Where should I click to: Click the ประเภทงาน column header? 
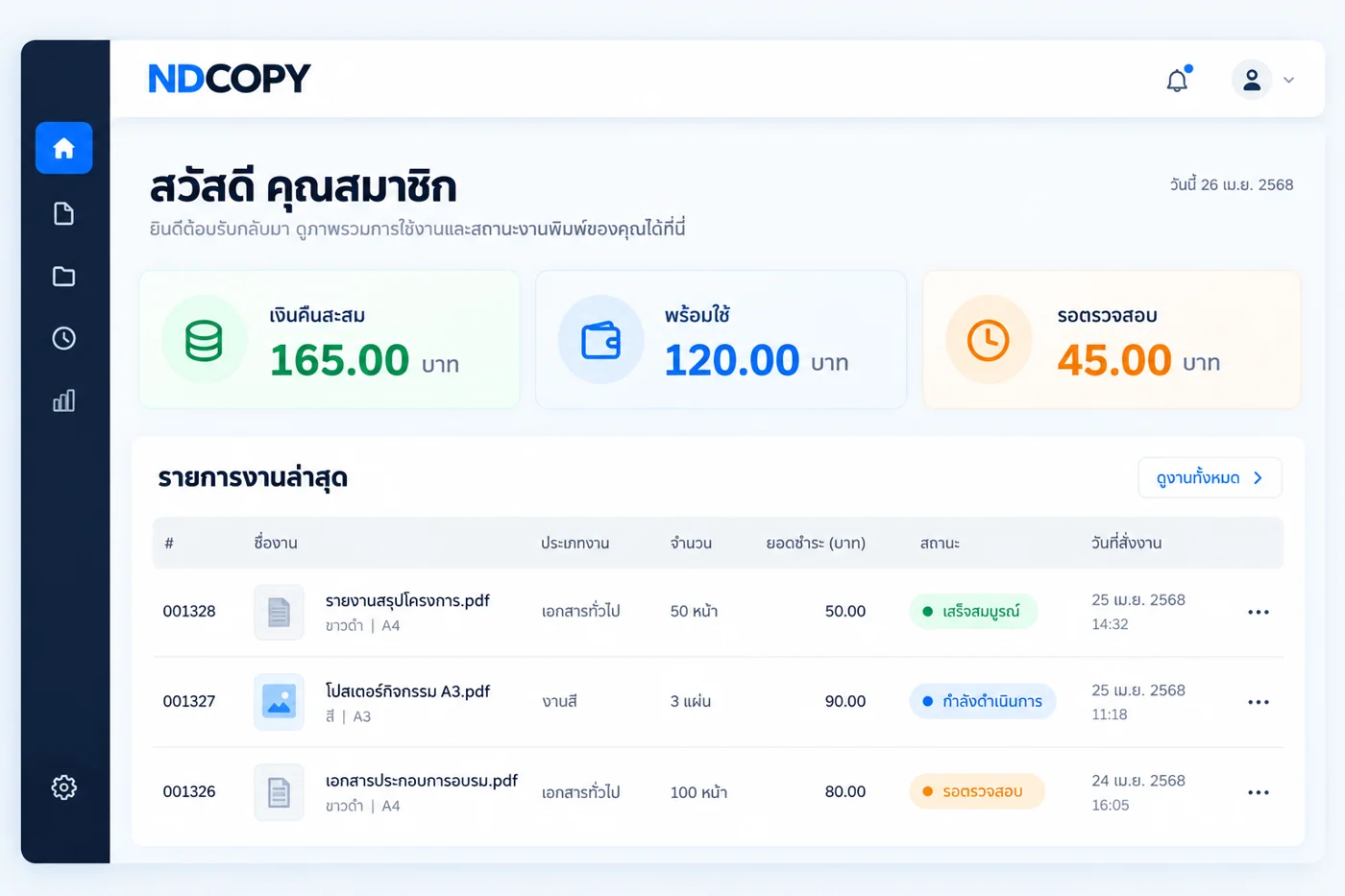coord(575,543)
